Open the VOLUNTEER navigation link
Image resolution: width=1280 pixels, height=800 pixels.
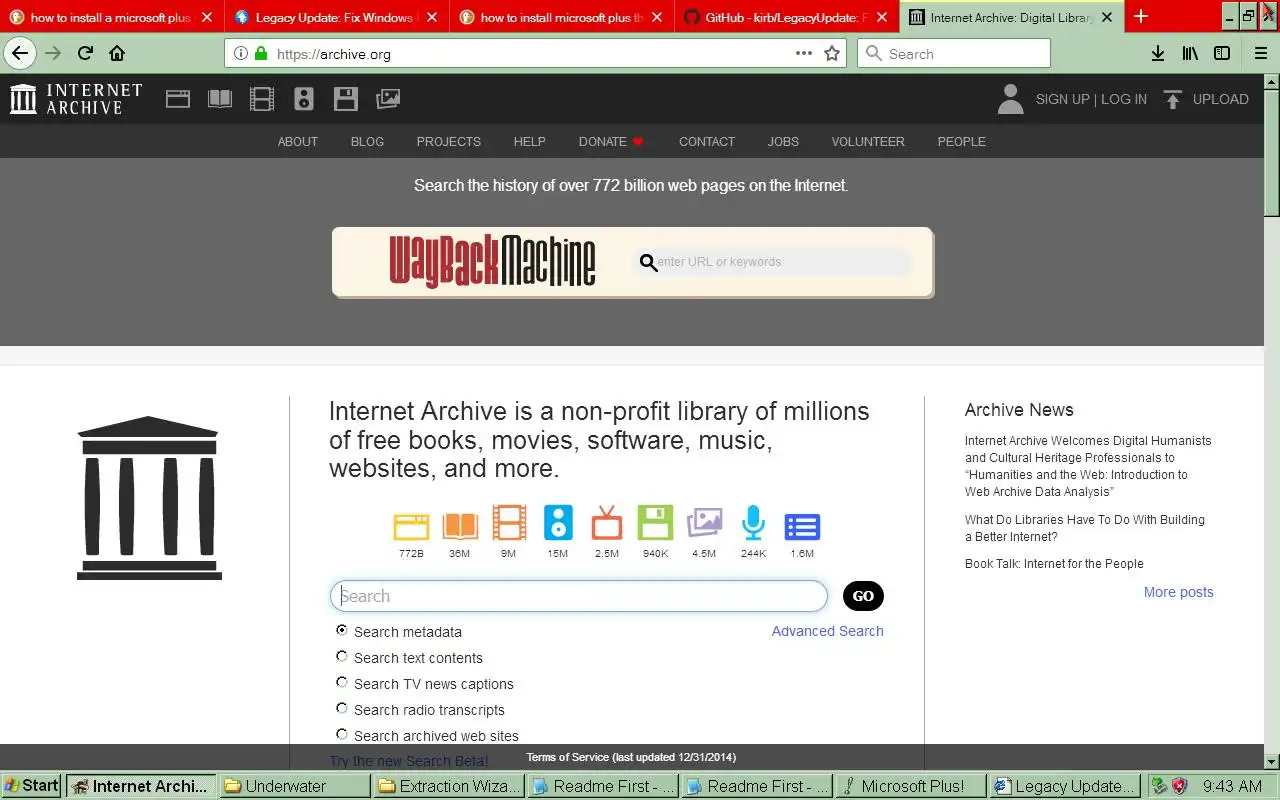(x=868, y=141)
